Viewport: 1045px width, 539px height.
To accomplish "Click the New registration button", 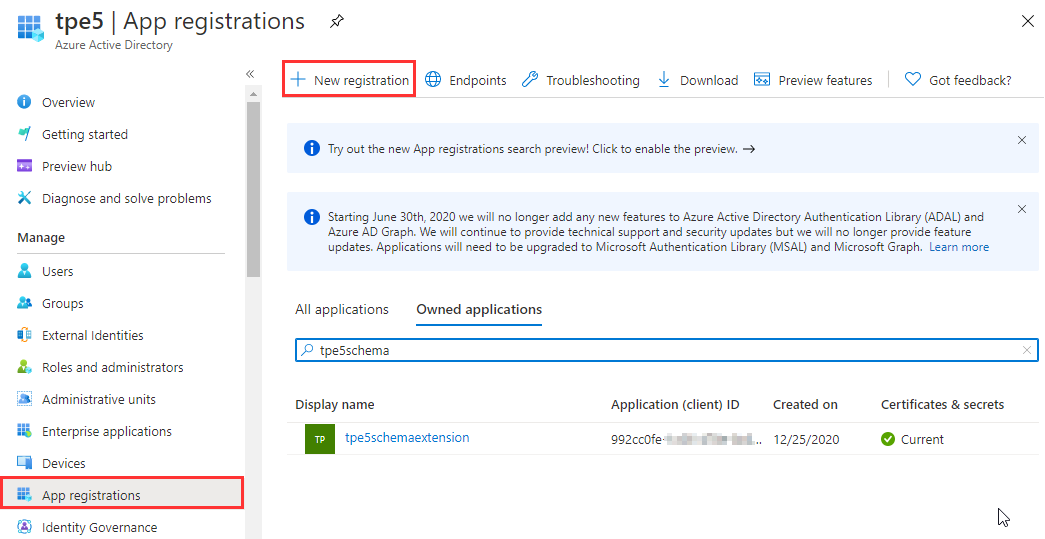I will pos(349,80).
